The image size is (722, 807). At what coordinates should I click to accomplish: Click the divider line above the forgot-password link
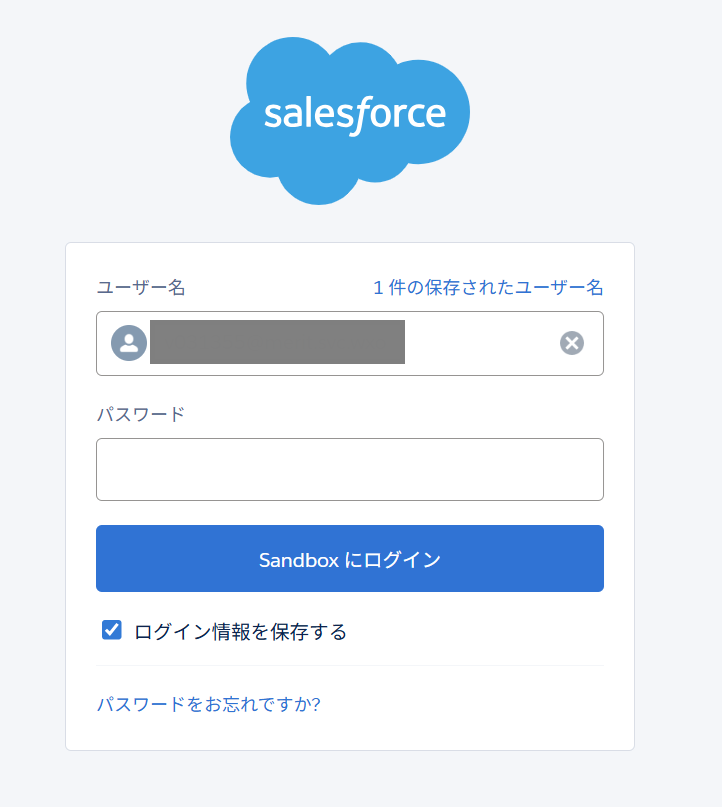click(x=349, y=665)
